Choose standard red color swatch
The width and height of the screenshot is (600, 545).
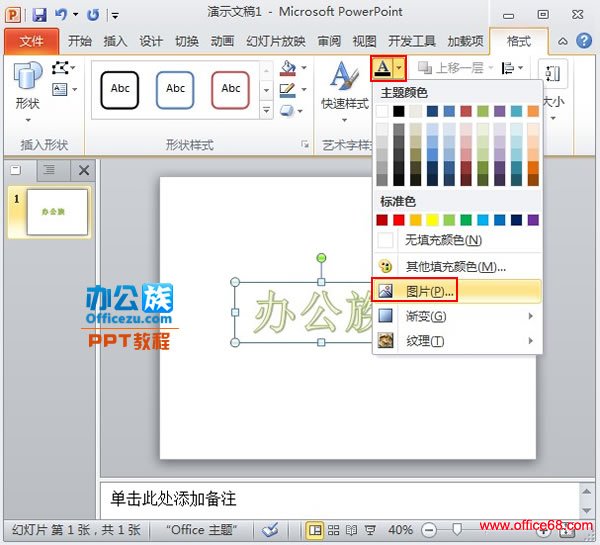(399, 220)
